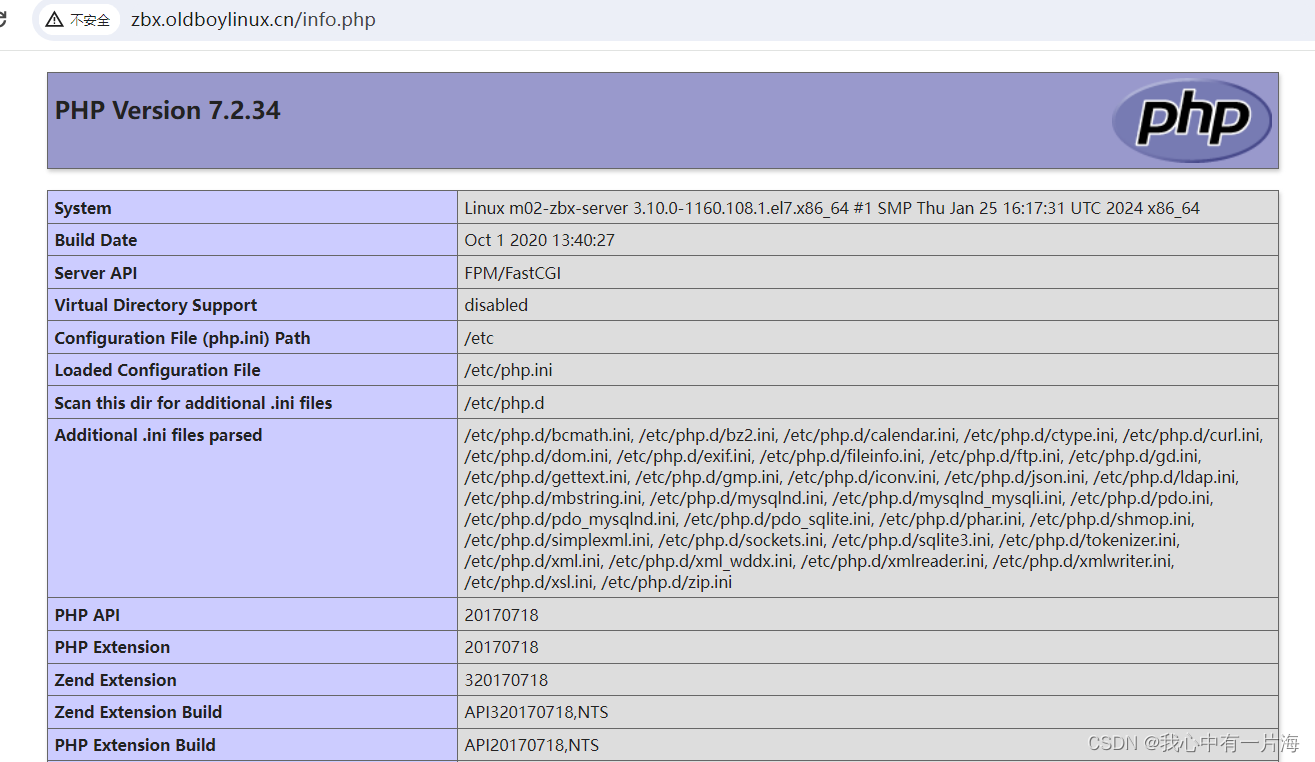Click Configuration File (php.ini) Path label
Screen dimensions: 1315x762
point(182,338)
